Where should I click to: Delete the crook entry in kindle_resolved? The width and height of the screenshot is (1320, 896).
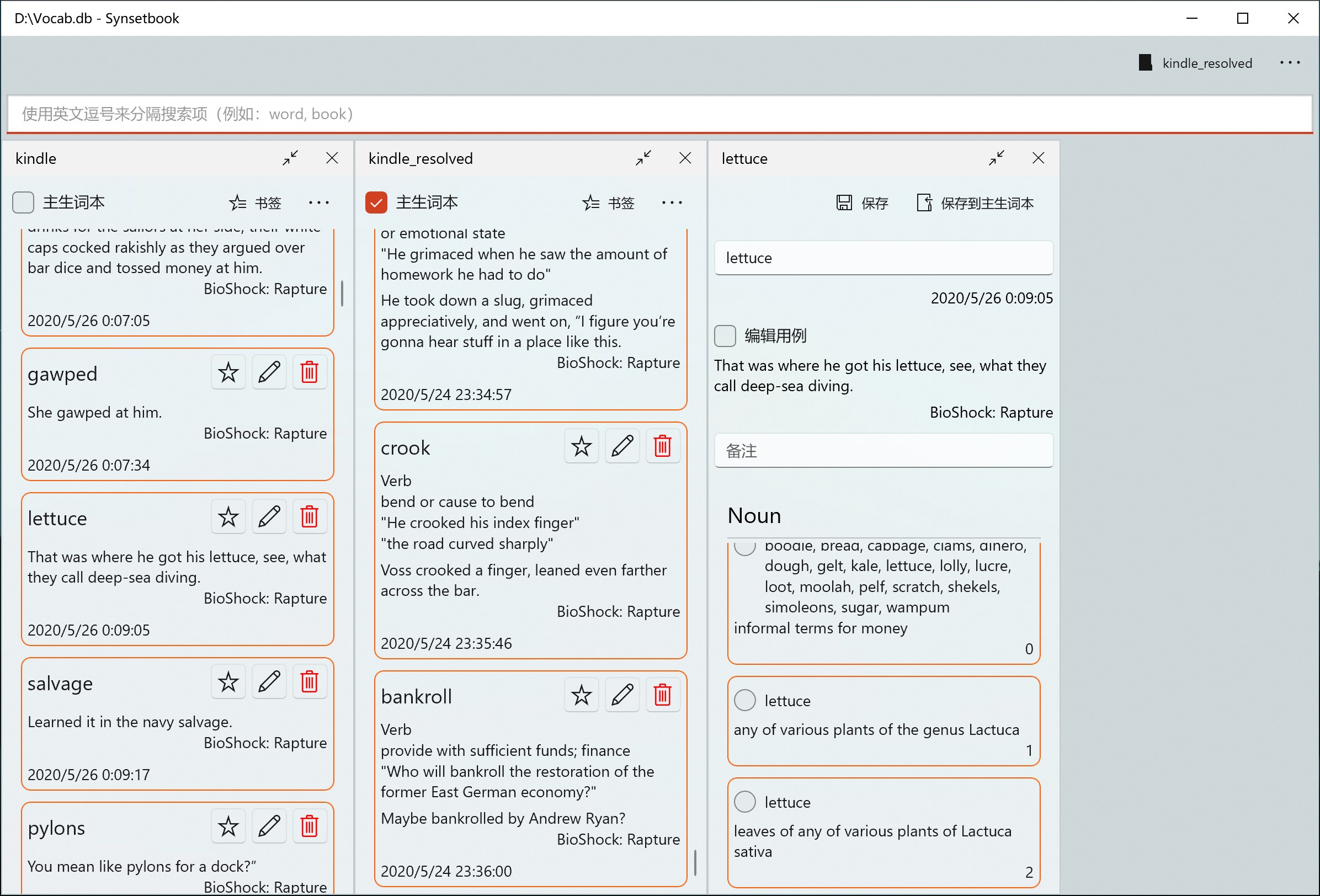[x=662, y=446]
